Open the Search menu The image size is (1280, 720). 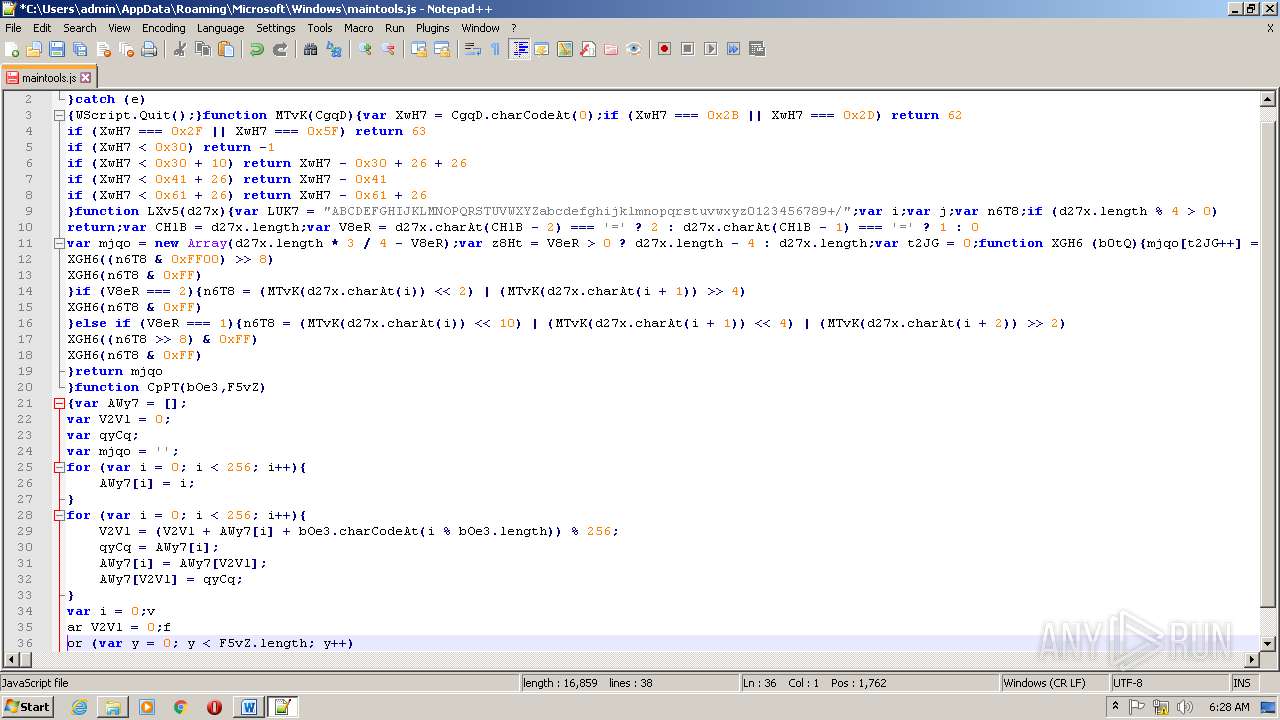click(80, 28)
